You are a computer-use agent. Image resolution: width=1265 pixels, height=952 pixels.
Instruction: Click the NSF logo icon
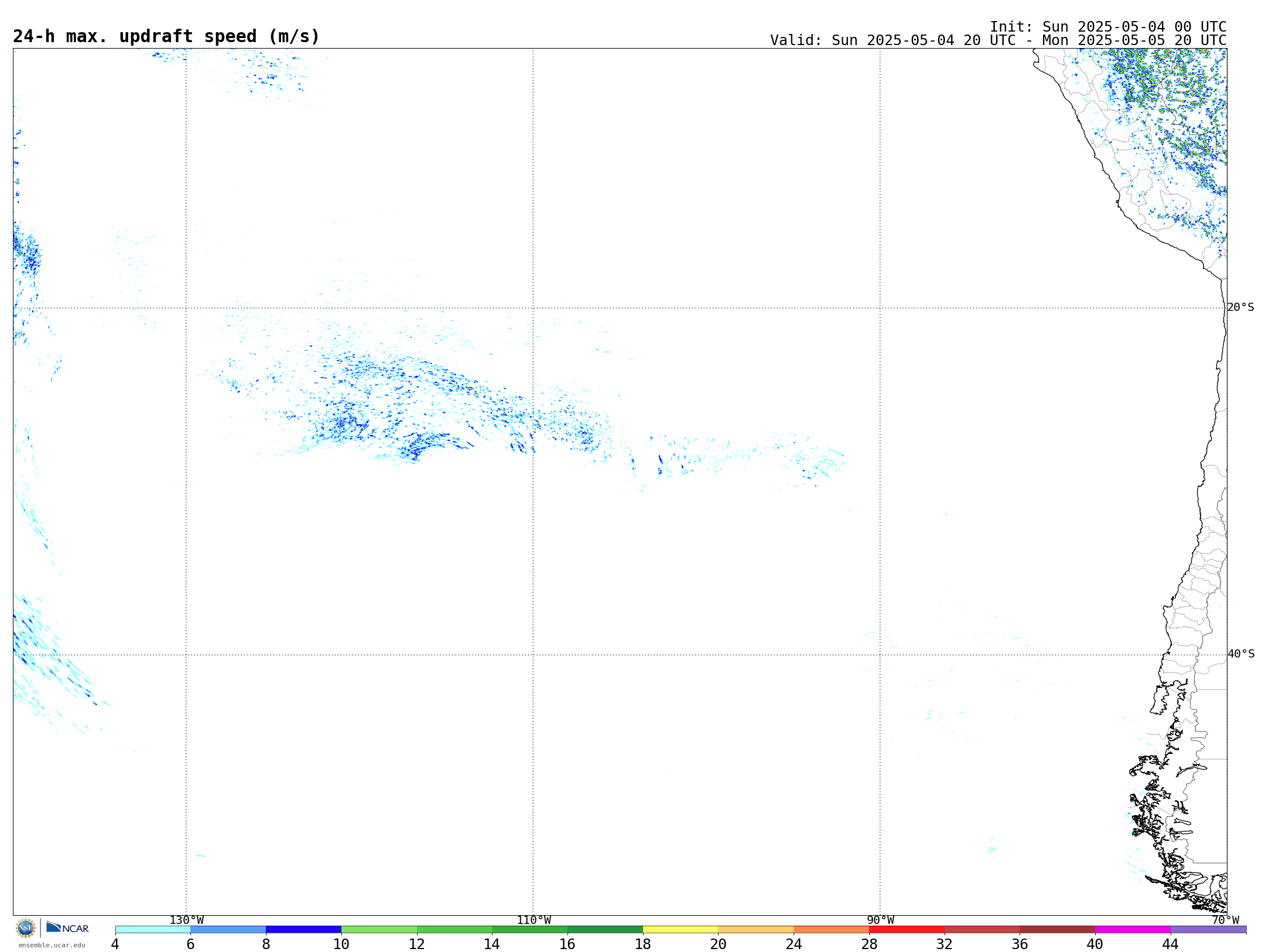[26, 928]
